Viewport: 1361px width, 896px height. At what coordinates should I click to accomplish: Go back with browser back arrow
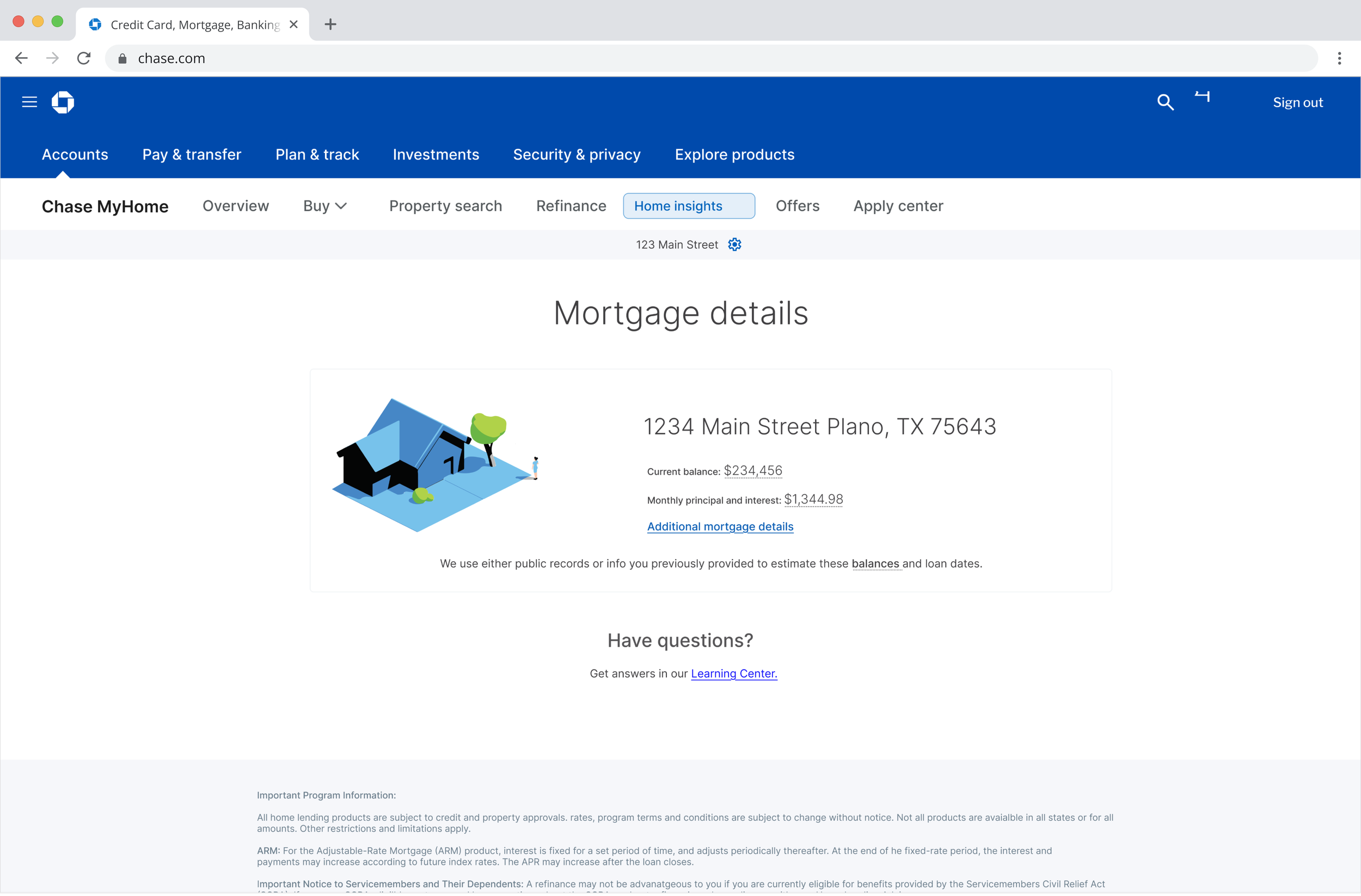(x=22, y=58)
